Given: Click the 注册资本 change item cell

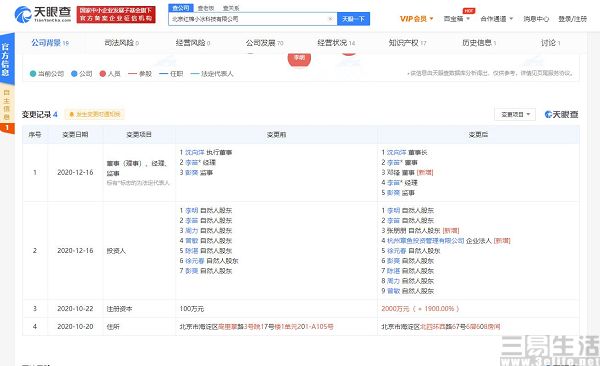Looking at the screenshot, I should coord(119,309).
